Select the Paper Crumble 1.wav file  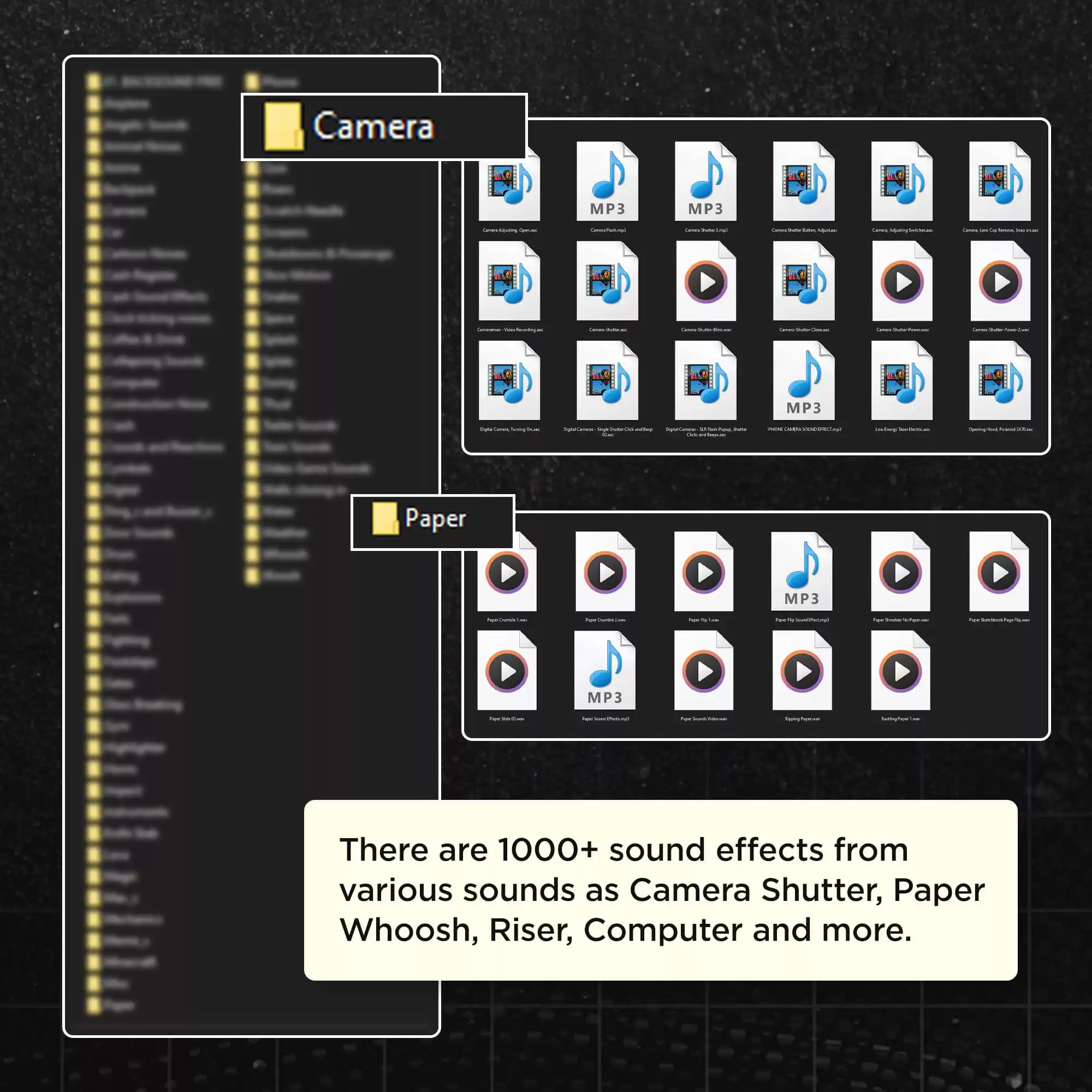(x=506, y=574)
